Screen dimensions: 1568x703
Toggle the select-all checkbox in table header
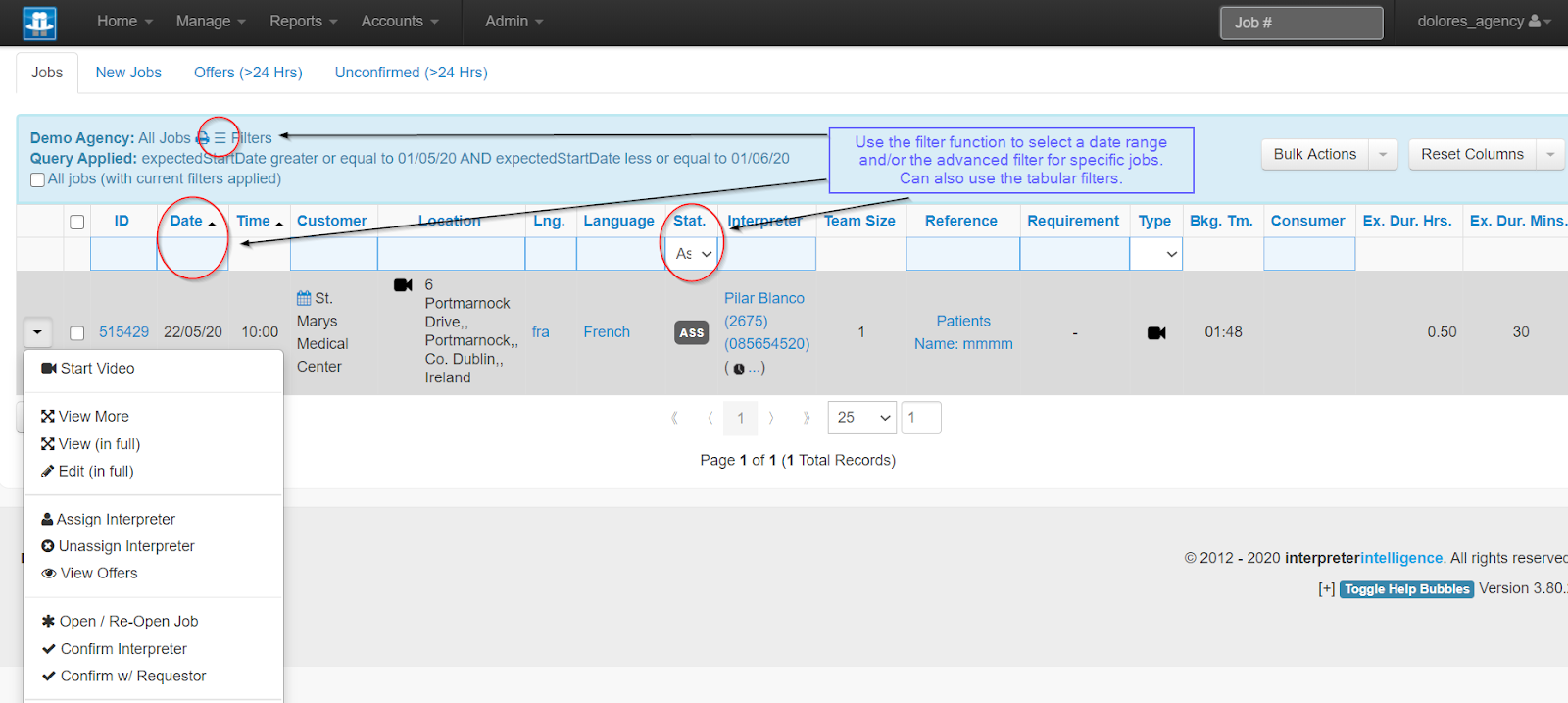coord(76,222)
